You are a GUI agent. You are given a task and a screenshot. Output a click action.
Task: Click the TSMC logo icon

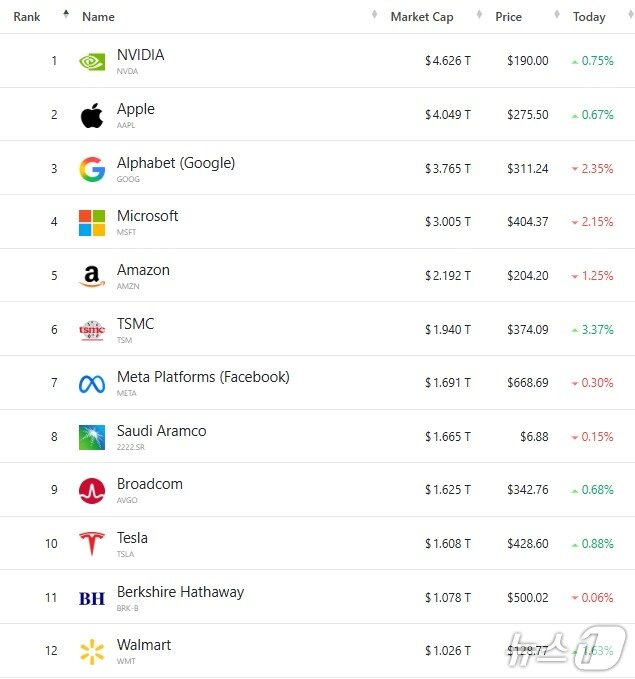click(92, 330)
